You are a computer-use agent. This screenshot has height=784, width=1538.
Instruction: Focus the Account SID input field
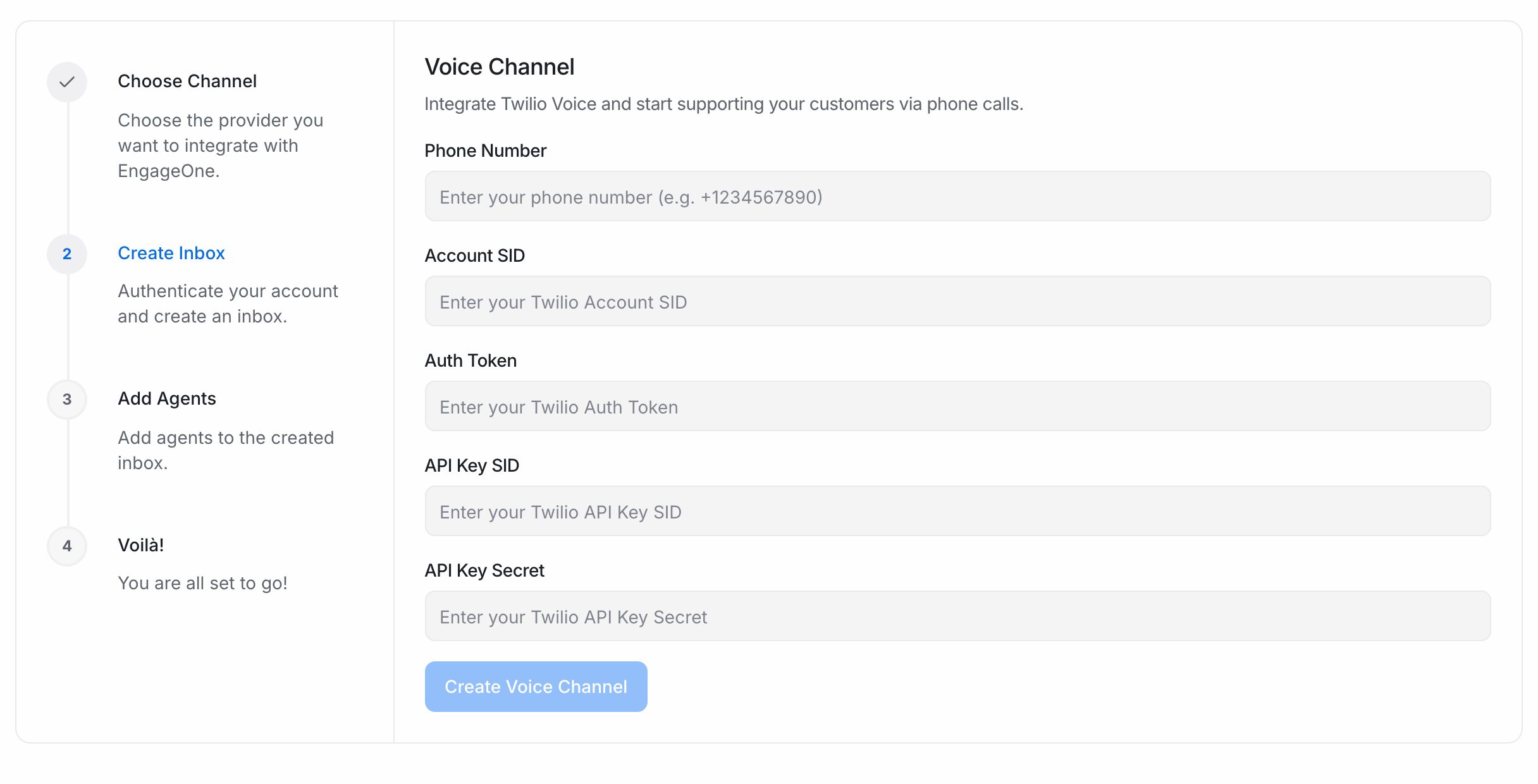957,301
